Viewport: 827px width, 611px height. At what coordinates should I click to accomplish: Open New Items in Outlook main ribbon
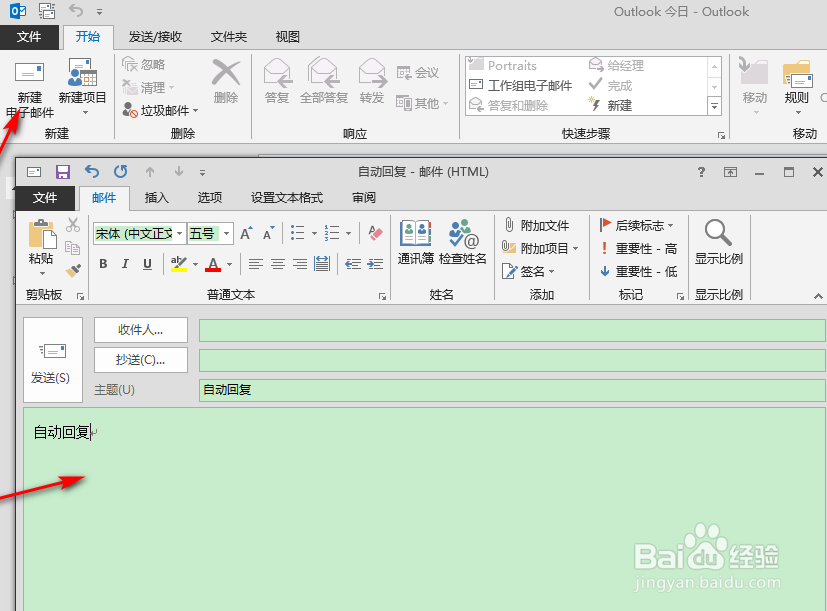(x=82, y=88)
